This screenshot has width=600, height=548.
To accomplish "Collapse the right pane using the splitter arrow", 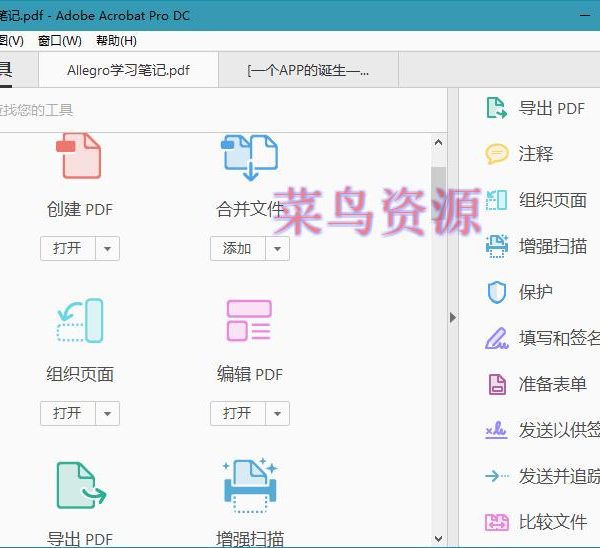I will point(452,317).
